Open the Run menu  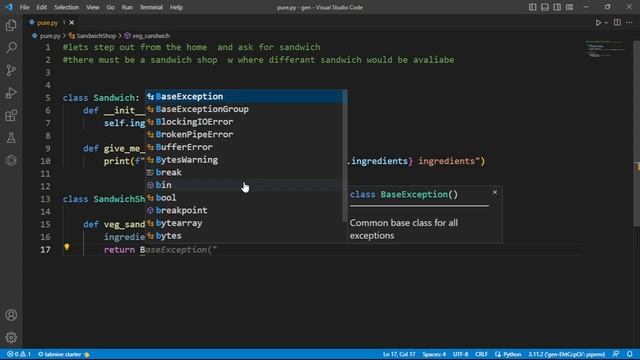click(127, 7)
